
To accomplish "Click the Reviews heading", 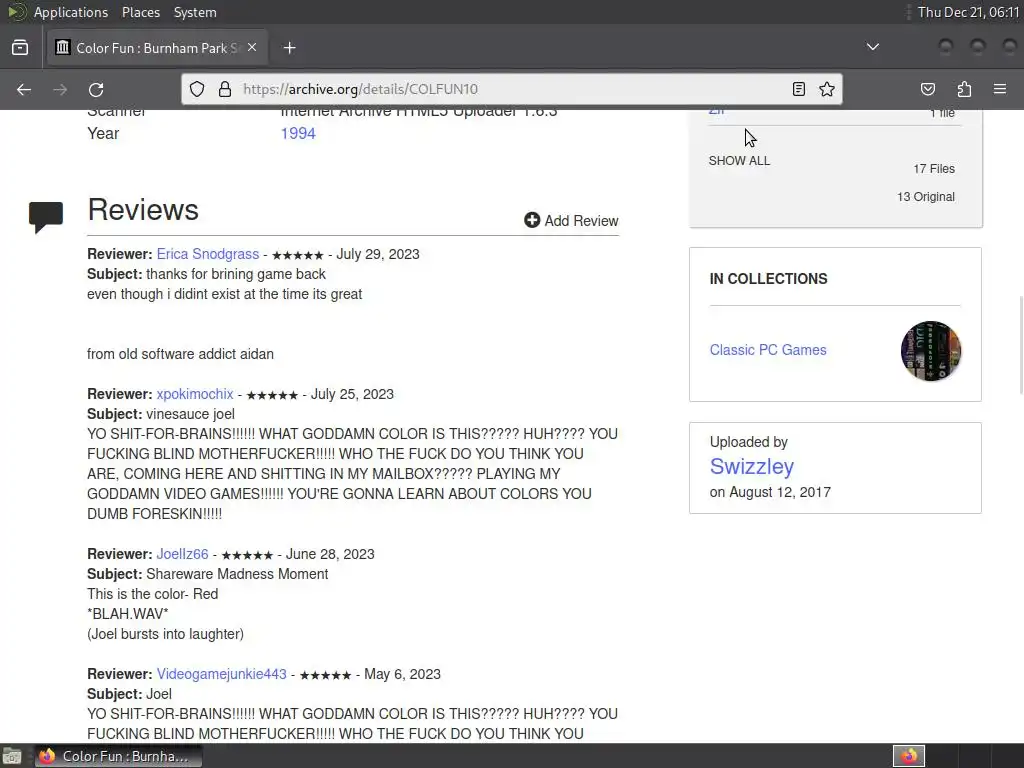I will coord(143,210).
